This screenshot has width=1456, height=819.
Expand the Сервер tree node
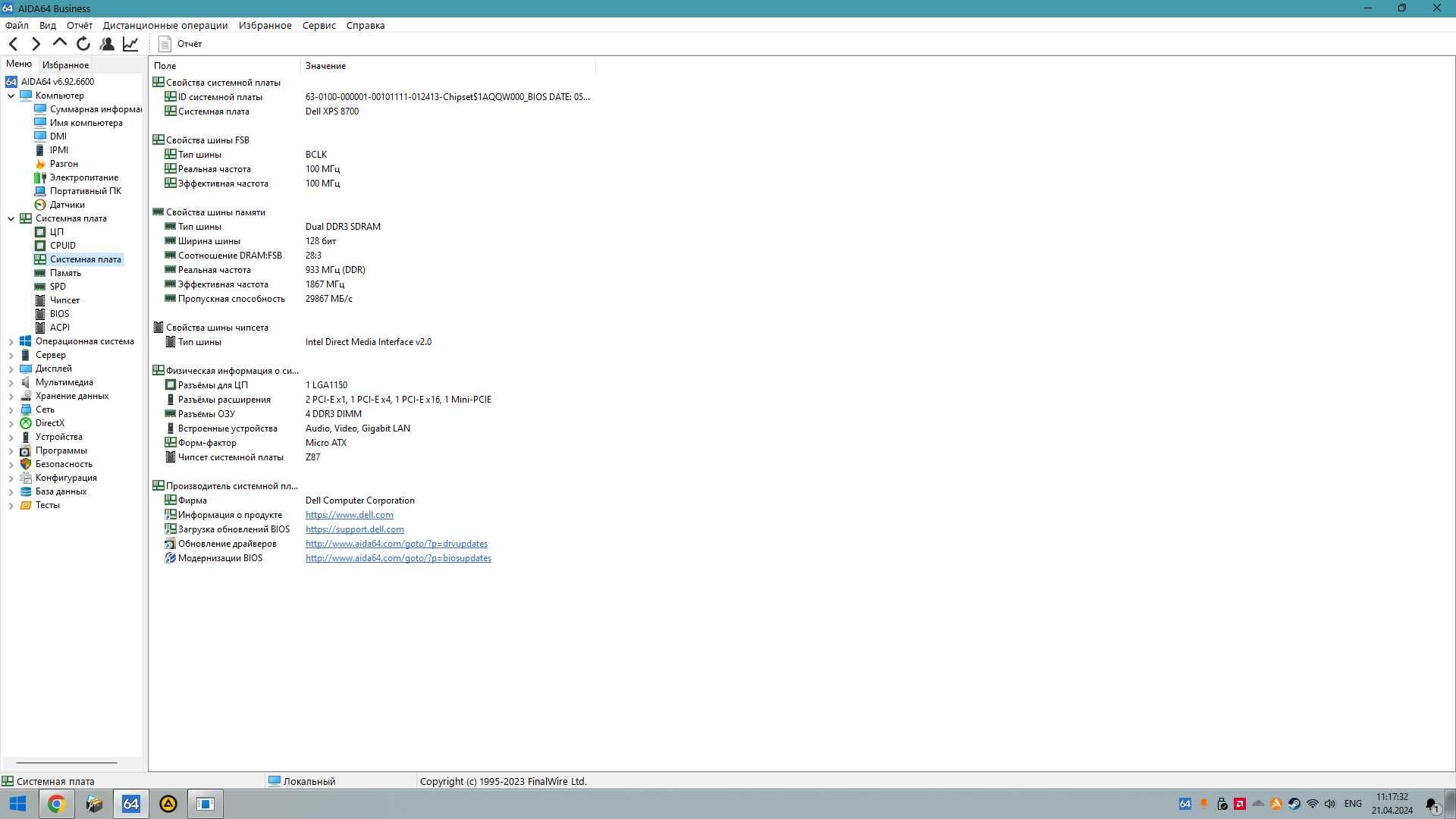pos(11,355)
